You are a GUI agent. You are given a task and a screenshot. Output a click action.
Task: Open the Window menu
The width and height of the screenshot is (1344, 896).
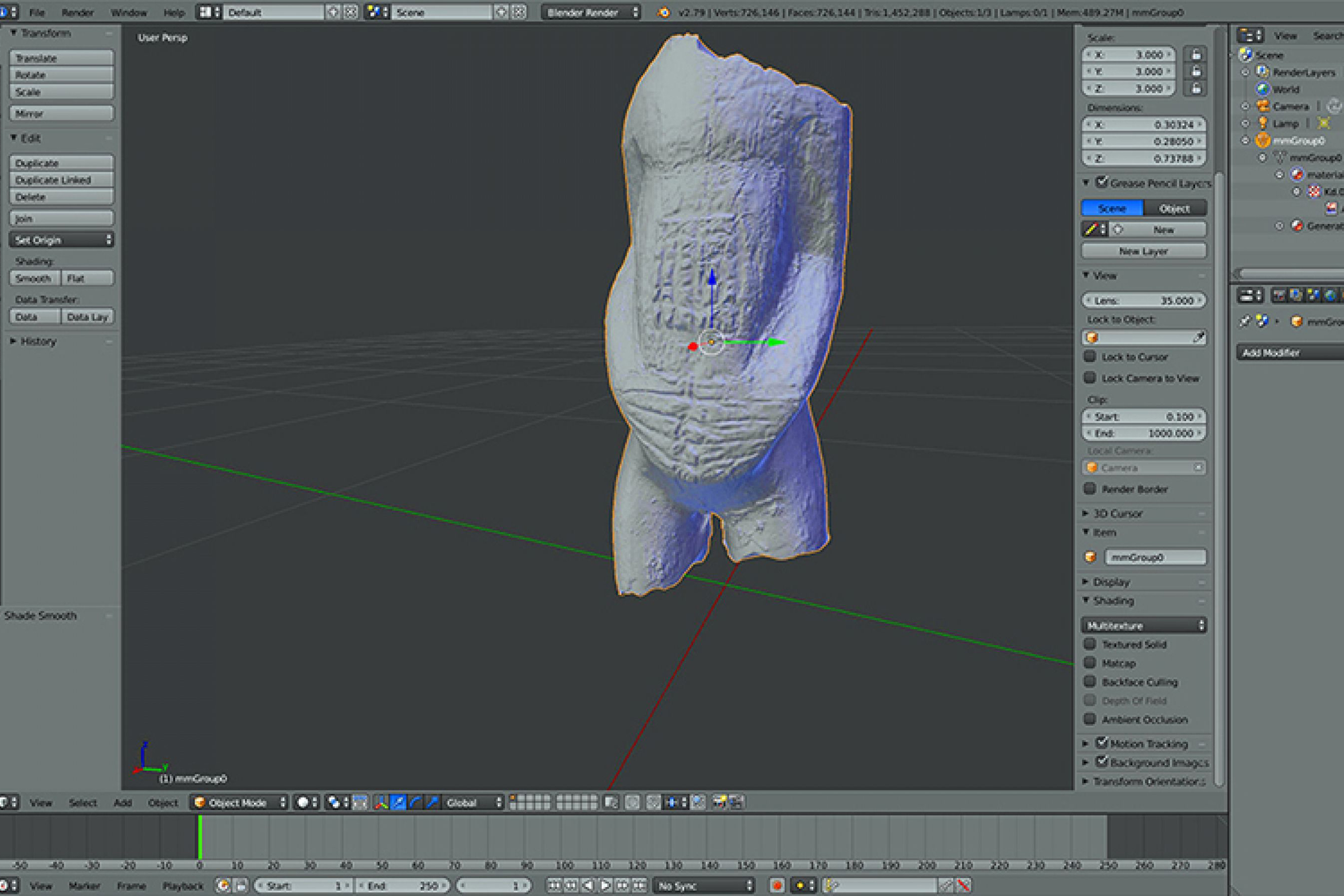point(128,12)
